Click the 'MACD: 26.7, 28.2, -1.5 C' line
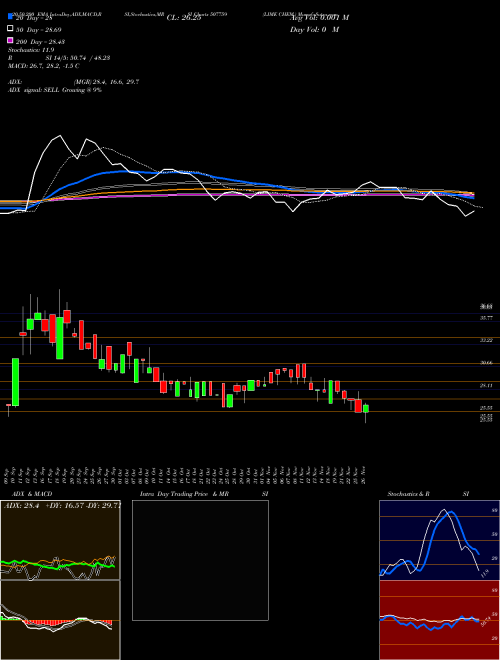The image size is (500, 660). (x=44, y=66)
